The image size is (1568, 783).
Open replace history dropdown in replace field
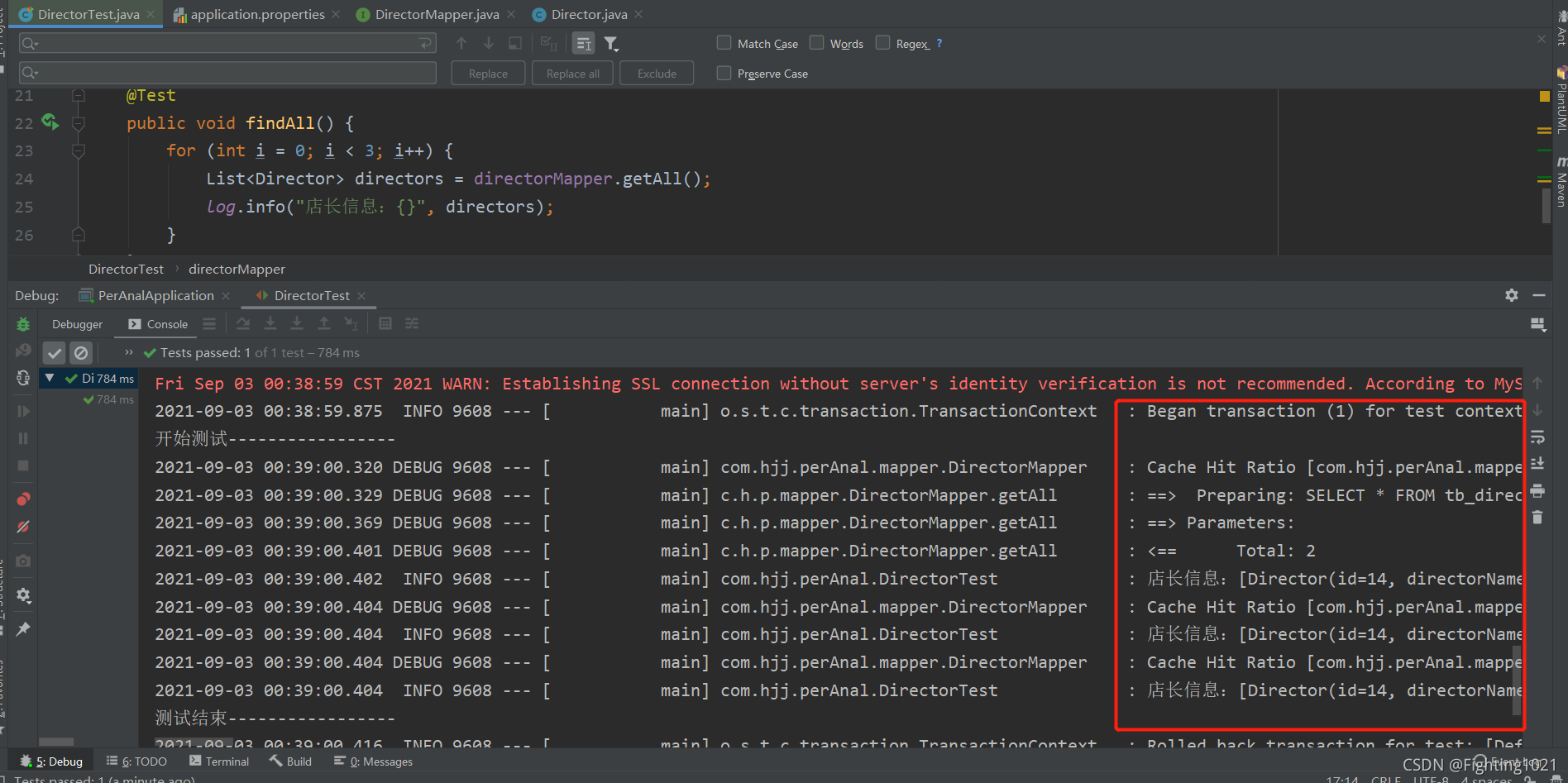30,74
